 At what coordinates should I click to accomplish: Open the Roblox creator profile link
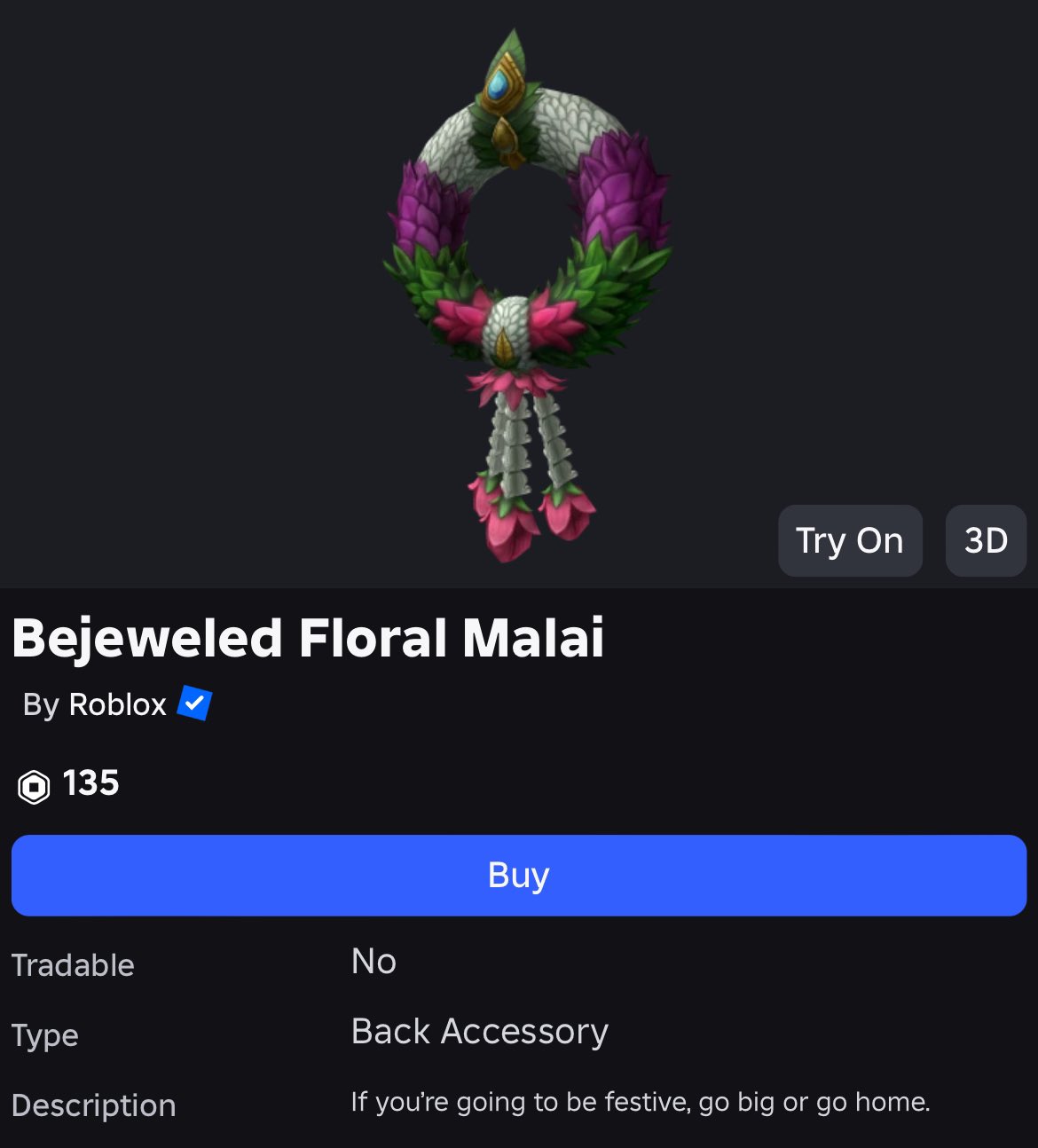[x=117, y=704]
